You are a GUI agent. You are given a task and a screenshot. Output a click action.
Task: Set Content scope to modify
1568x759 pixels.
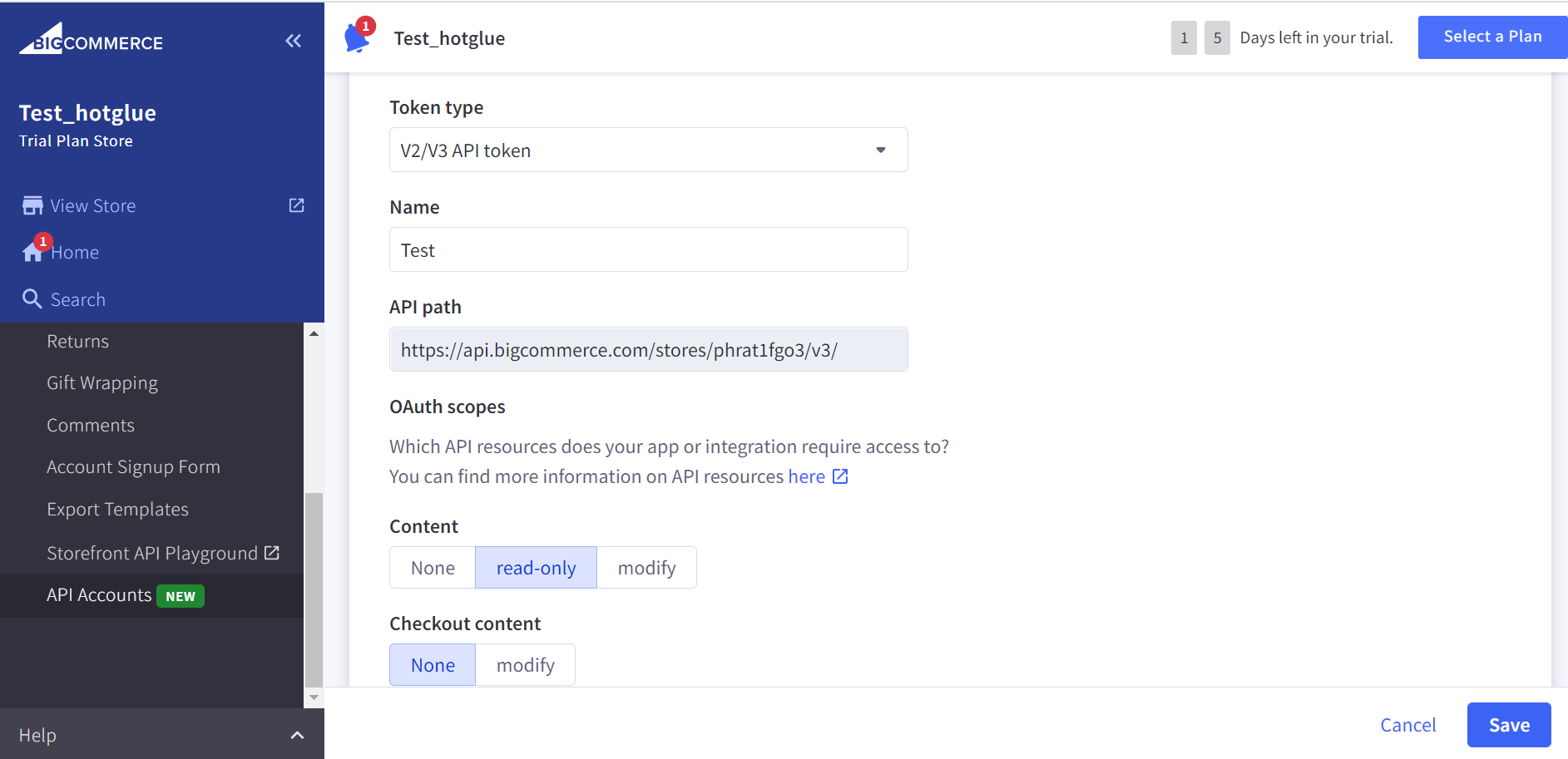tap(646, 568)
